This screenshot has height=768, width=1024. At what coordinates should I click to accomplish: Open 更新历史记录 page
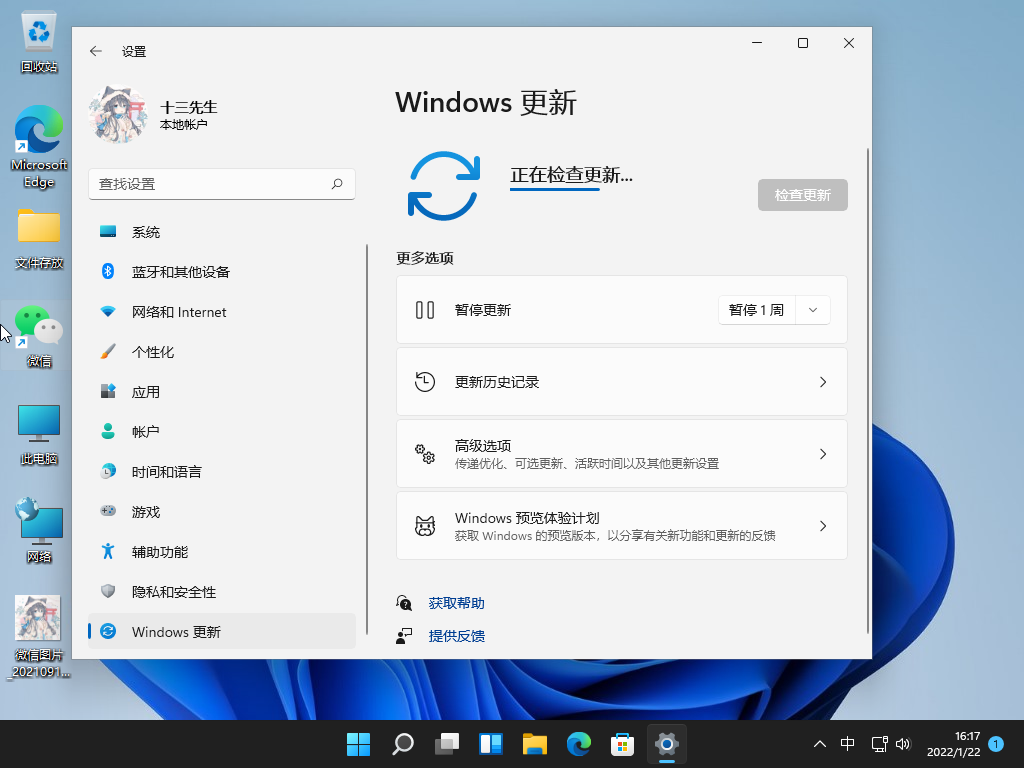621,382
